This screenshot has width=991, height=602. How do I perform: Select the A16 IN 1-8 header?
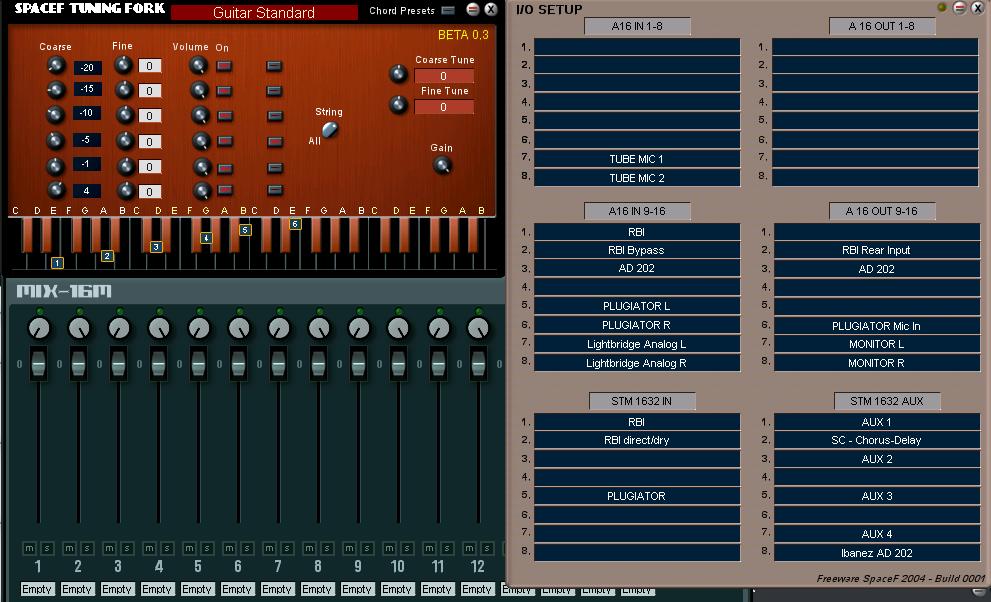pos(637,26)
